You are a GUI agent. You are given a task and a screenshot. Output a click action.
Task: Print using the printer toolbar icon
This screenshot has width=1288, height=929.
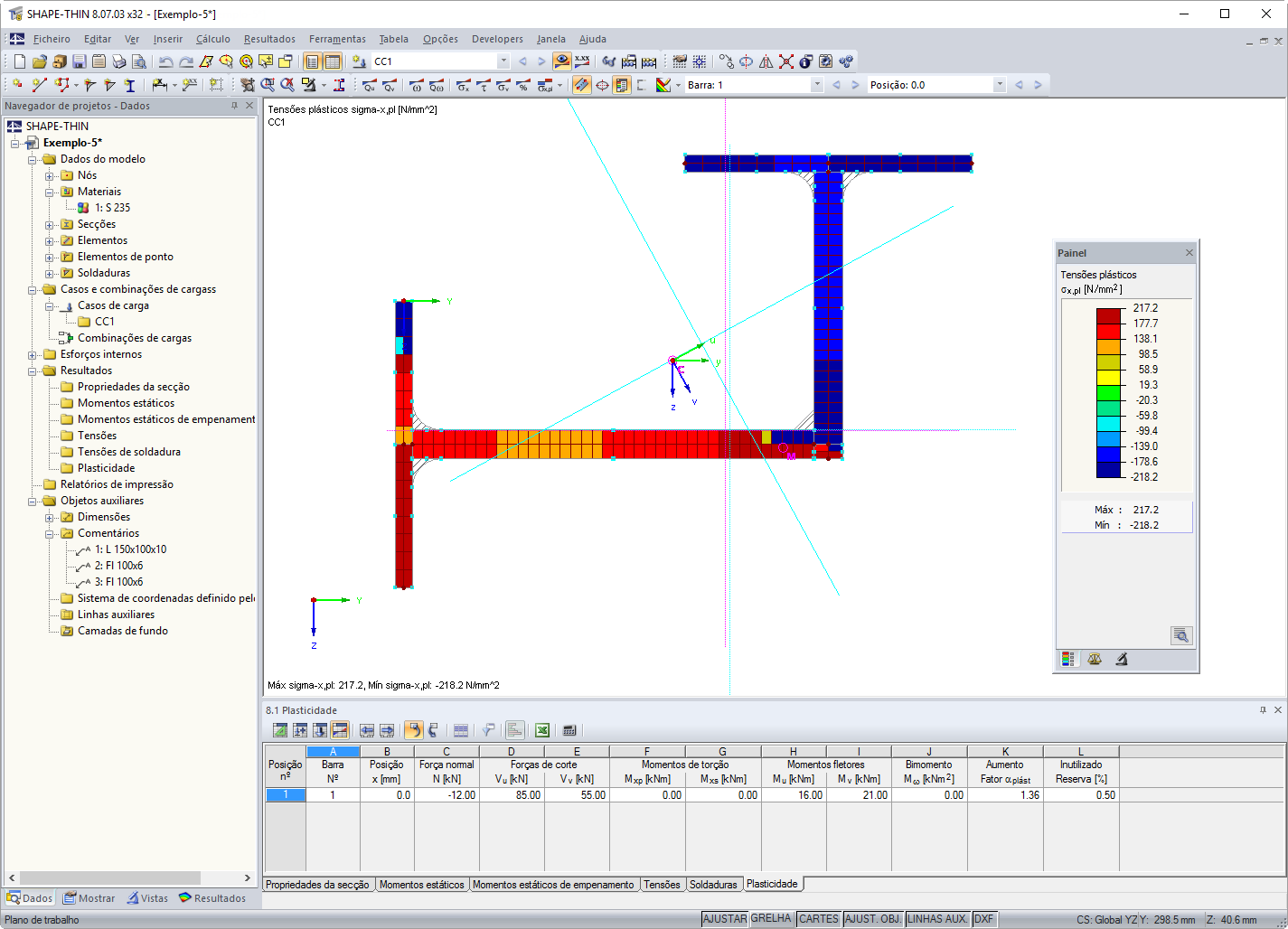[119, 61]
